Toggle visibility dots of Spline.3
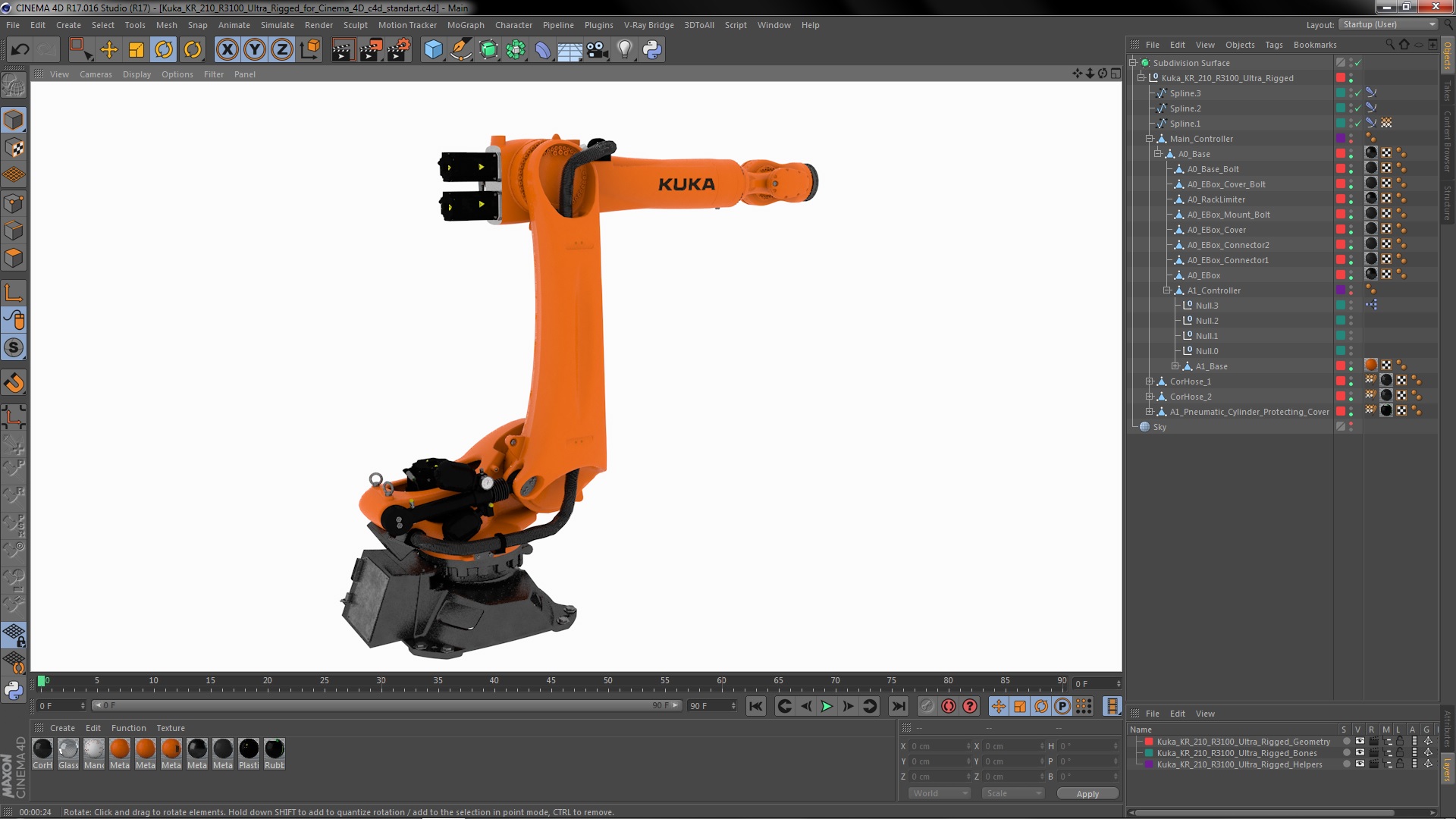Viewport: 1456px width, 819px height. (x=1351, y=93)
